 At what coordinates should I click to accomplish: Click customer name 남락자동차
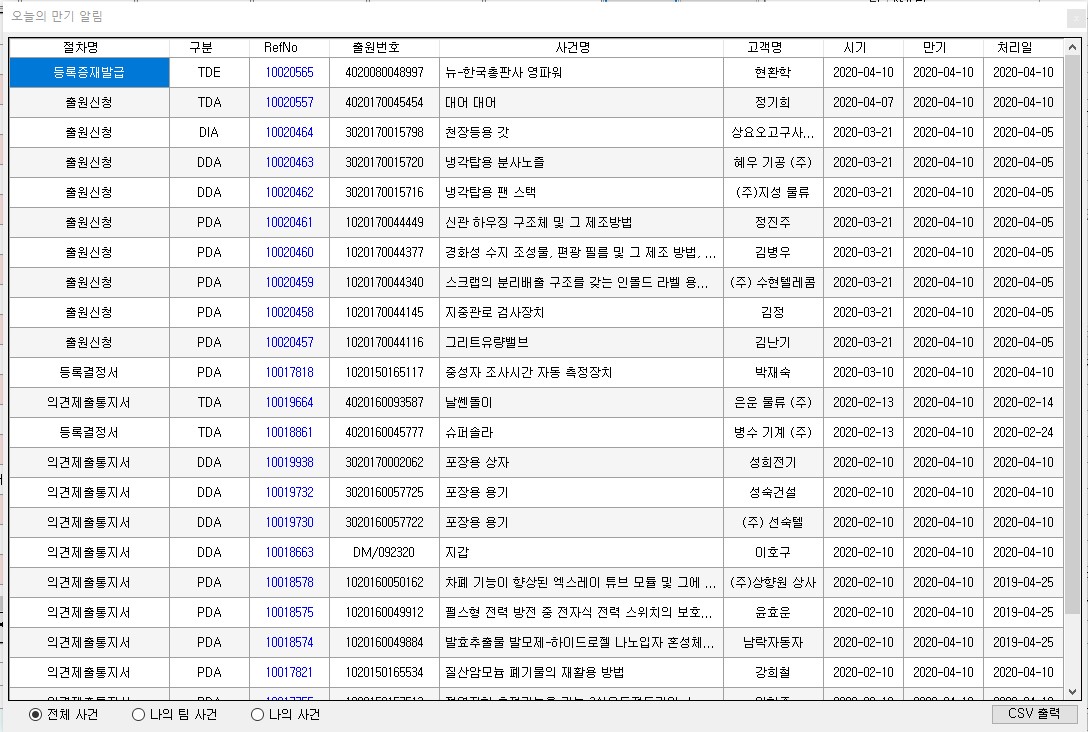point(772,642)
